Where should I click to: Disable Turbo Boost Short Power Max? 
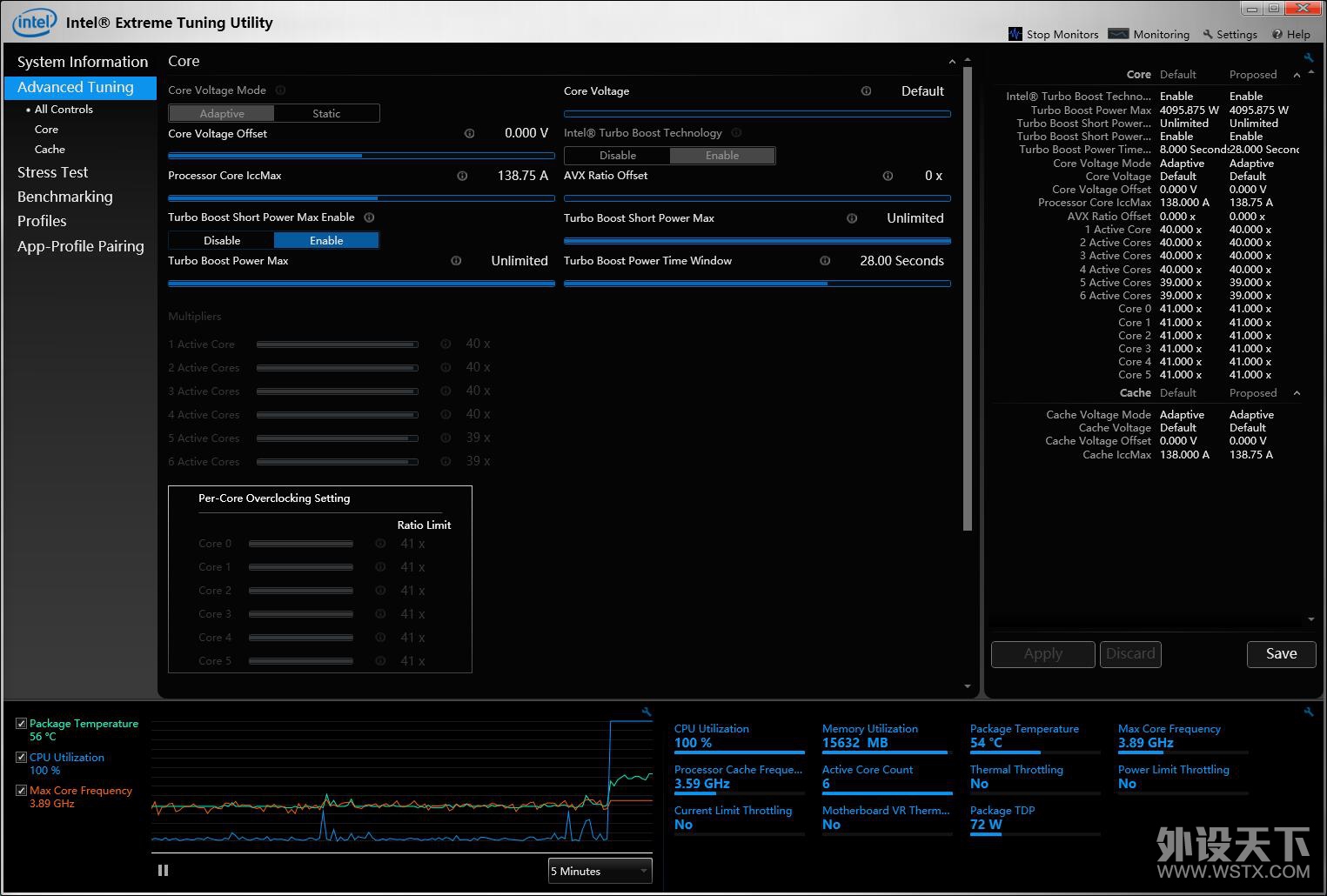click(221, 240)
